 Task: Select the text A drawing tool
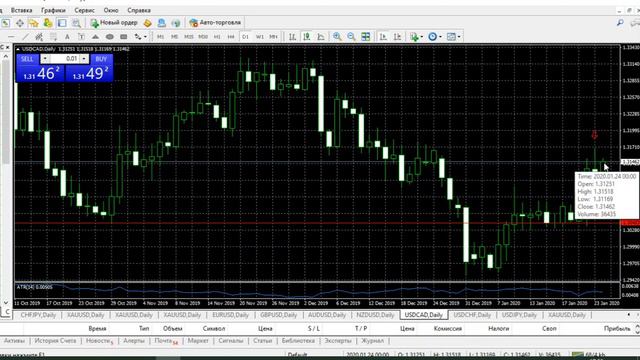[67, 37]
